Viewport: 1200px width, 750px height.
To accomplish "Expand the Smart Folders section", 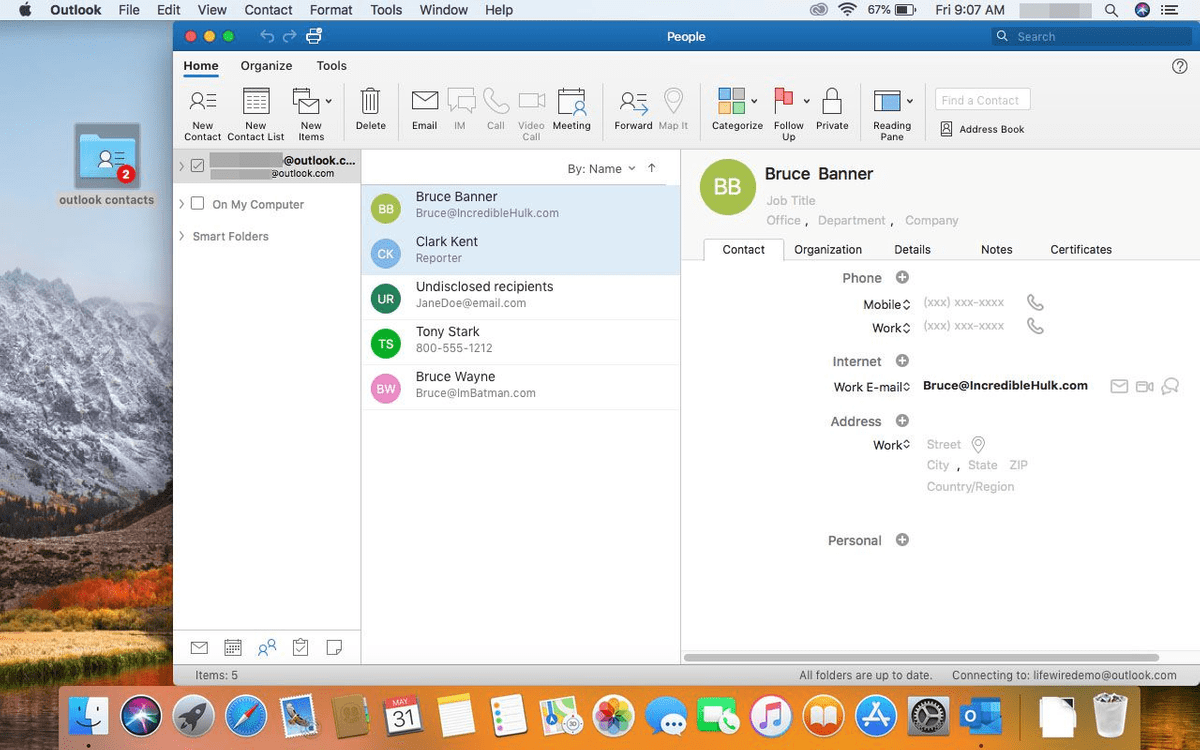I will pyautogui.click(x=183, y=236).
